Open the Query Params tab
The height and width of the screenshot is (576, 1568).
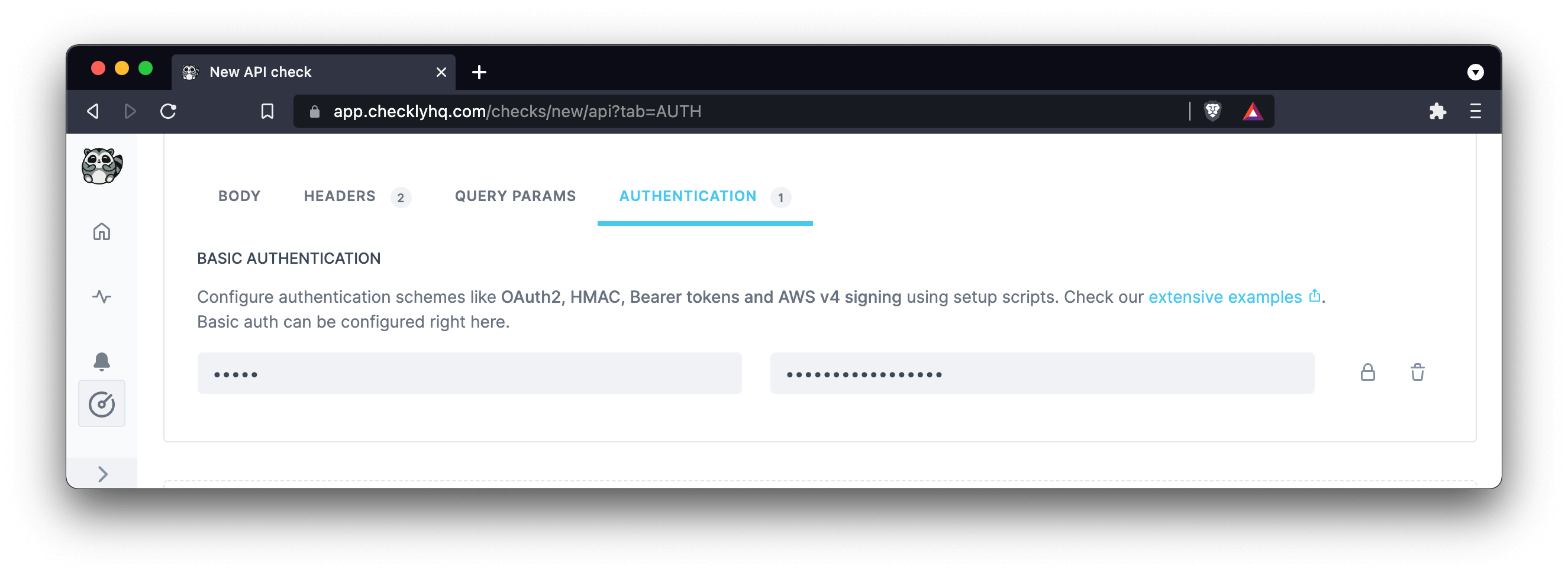(515, 196)
